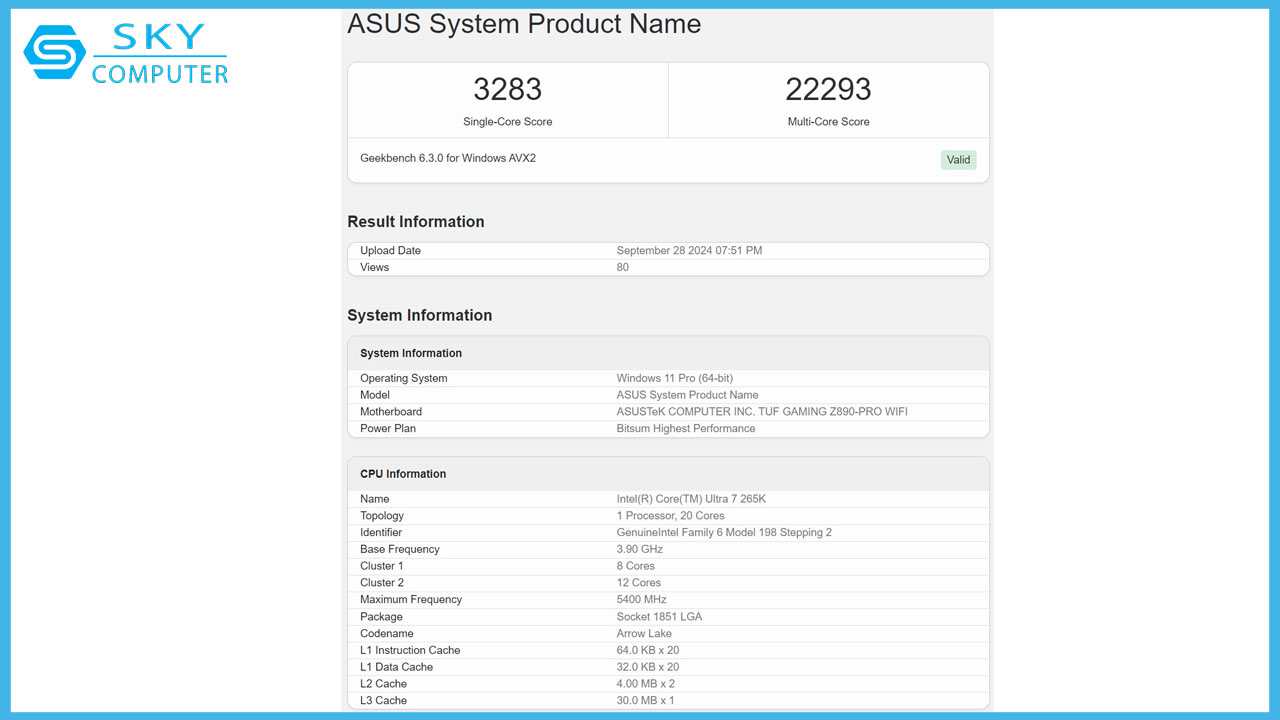
Task: Click the Single-Core Score label
Action: point(508,122)
